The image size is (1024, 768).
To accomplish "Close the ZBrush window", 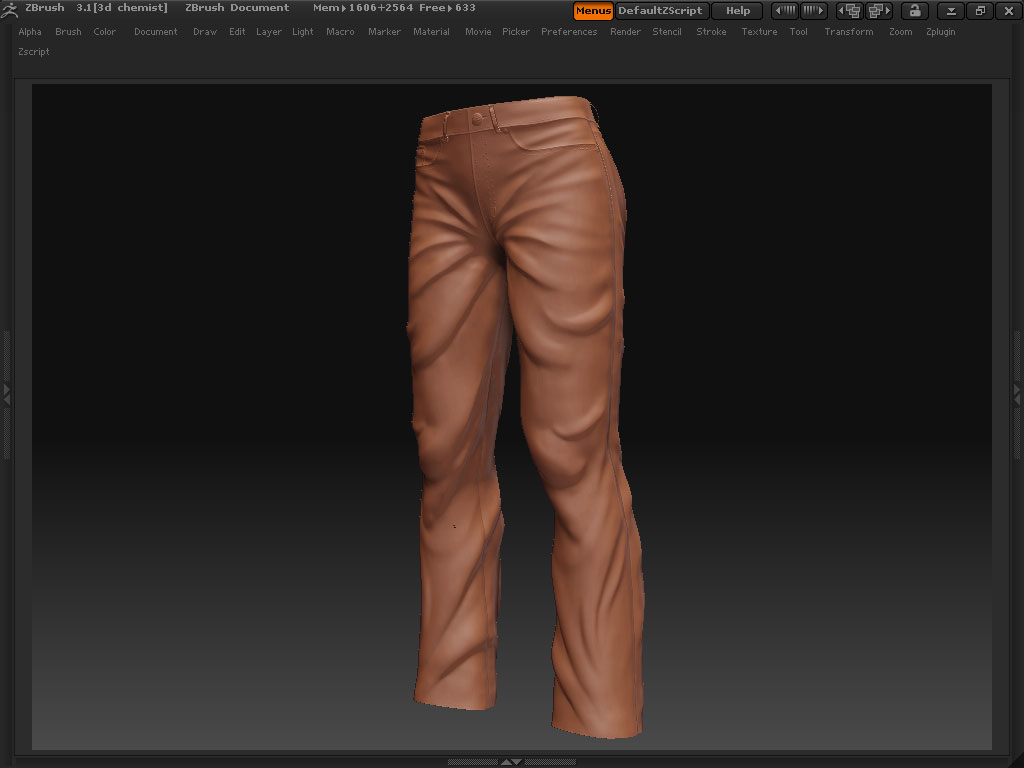I will 1008,10.
